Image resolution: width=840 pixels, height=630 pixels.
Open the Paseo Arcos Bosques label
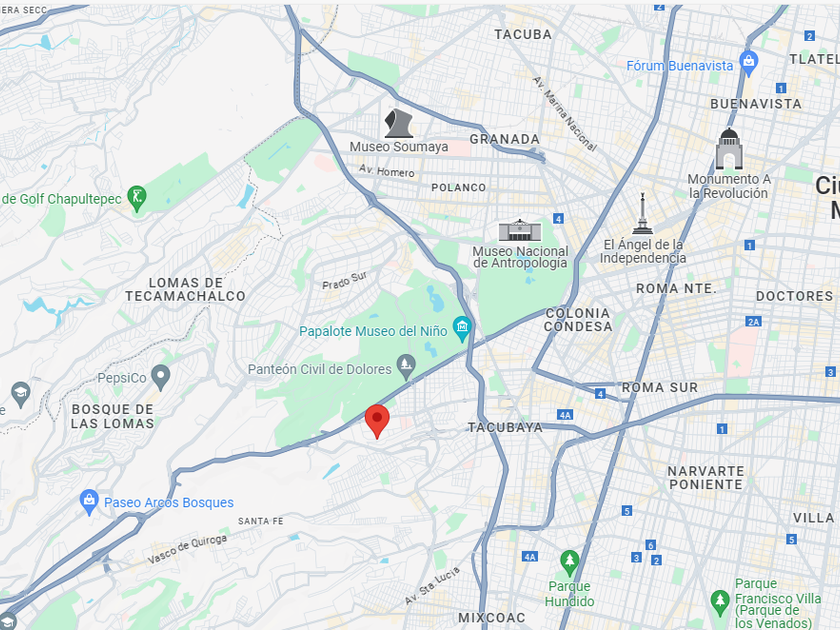pos(169,502)
